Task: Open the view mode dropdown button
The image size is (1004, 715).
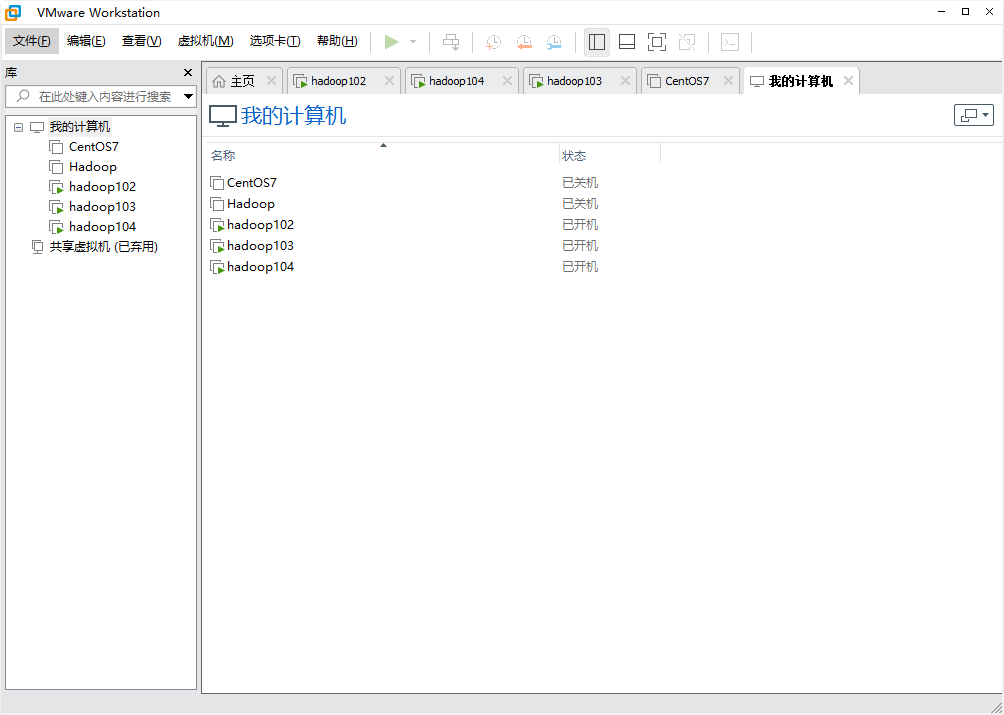Action: (x=974, y=115)
